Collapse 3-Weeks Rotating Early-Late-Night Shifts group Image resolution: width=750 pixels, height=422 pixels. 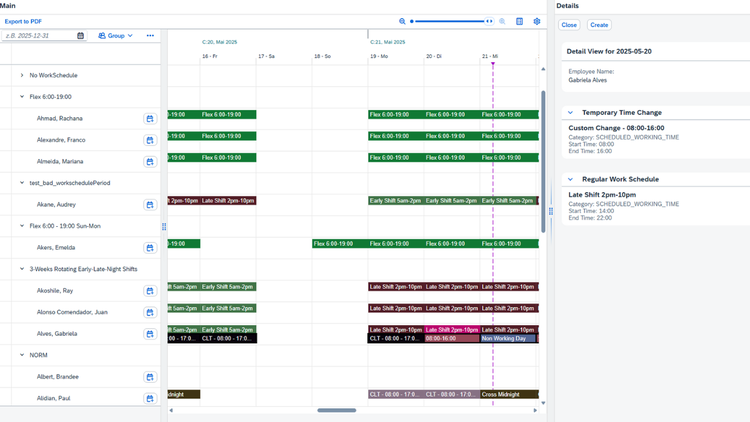(x=22, y=269)
